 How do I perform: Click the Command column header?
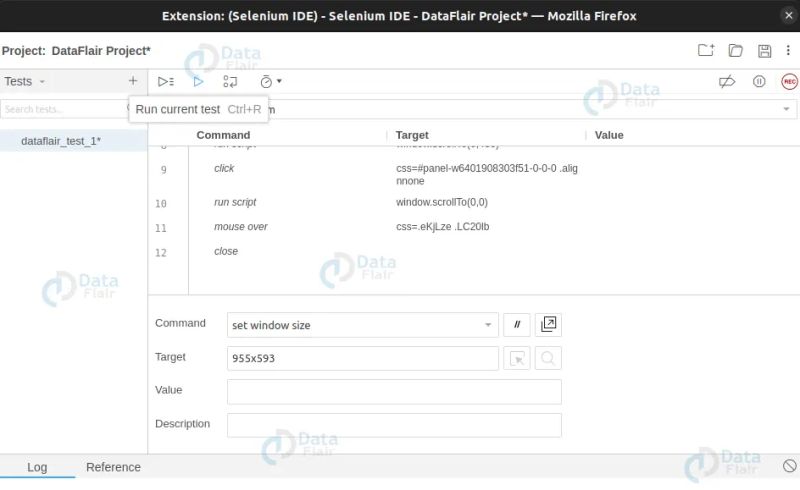(223, 135)
